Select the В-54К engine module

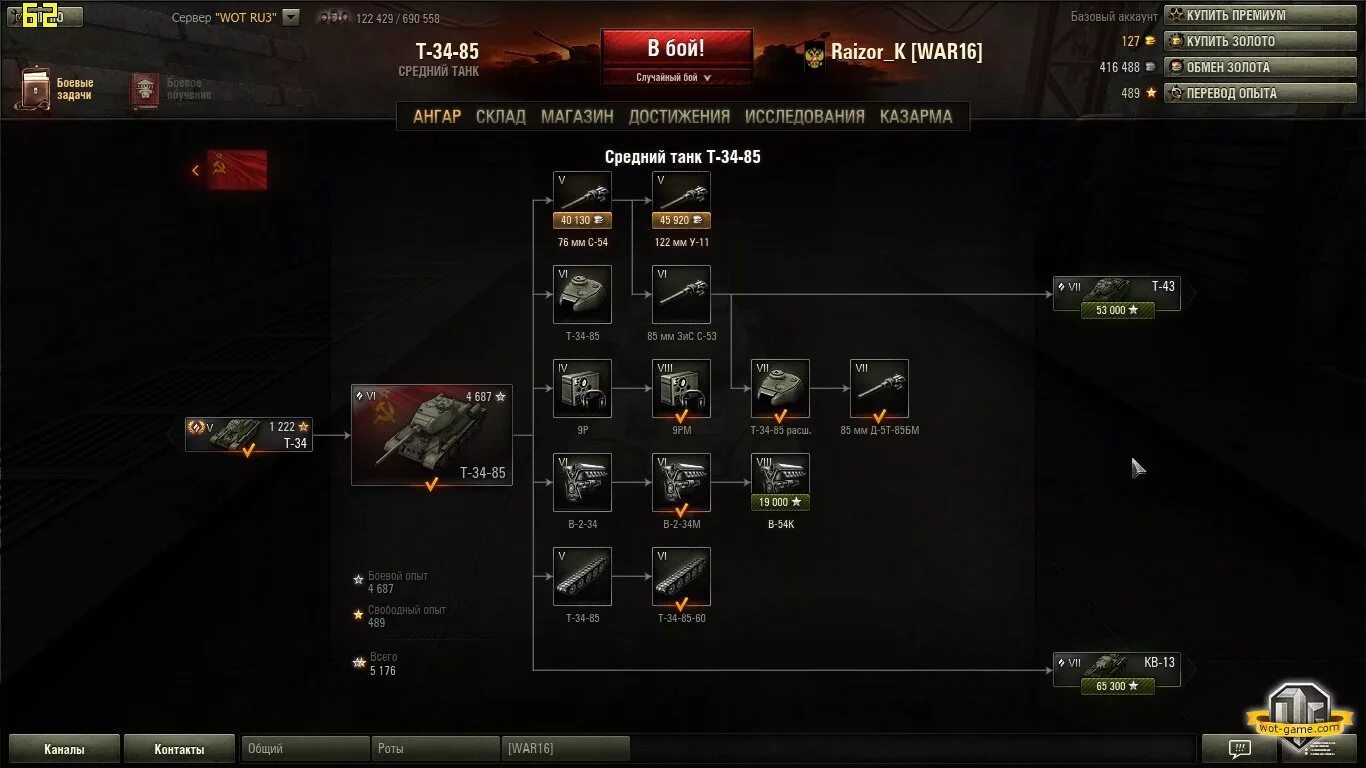(x=780, y=482)
